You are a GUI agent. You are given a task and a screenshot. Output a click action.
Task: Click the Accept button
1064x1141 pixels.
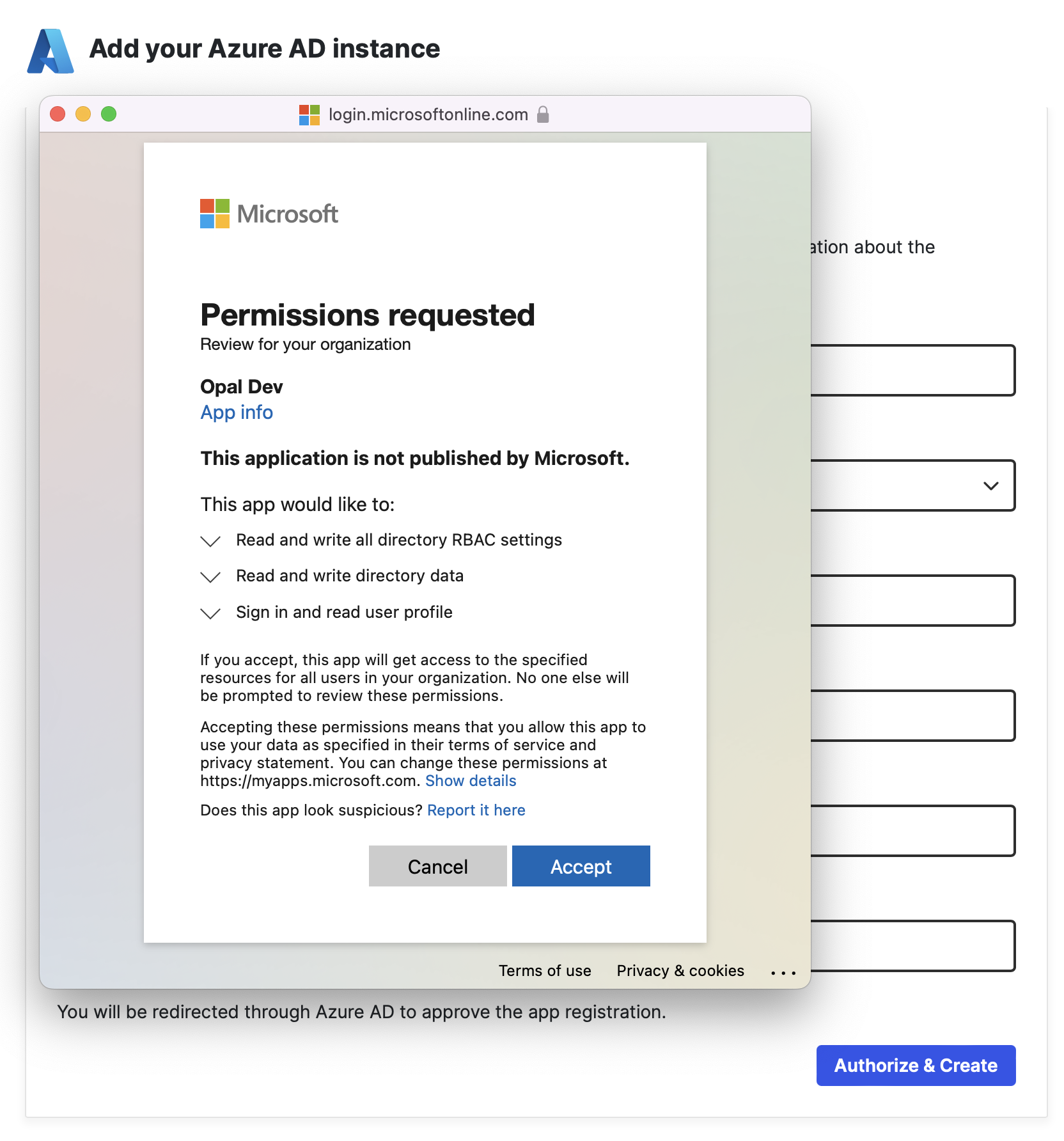pos(581,866)
